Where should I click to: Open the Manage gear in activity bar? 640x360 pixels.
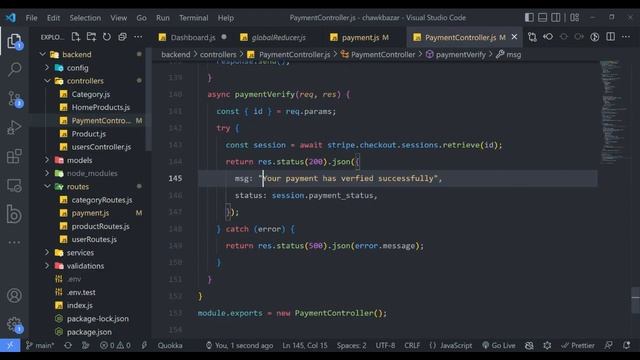tap(14, 324)
